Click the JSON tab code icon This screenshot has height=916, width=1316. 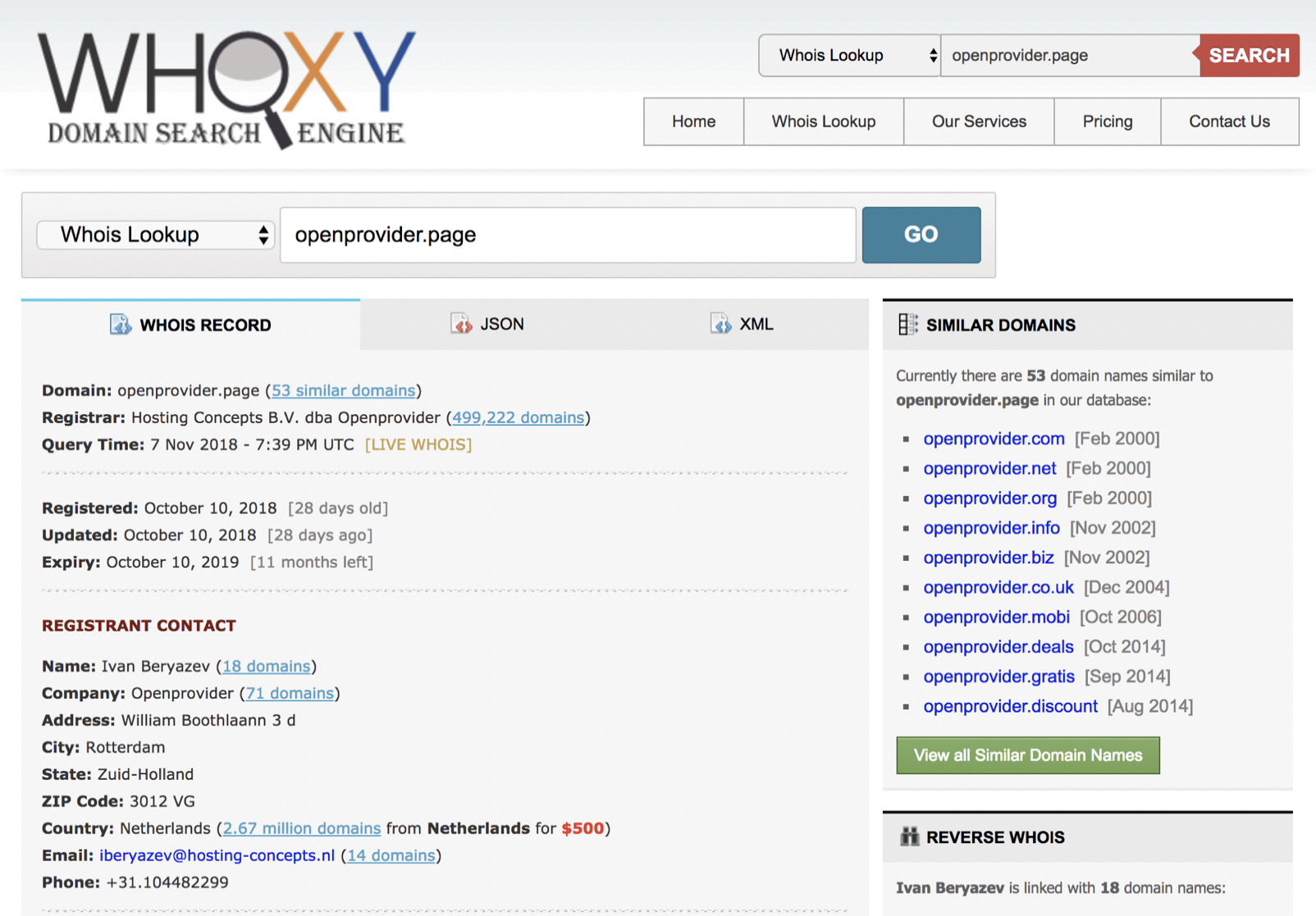[x=461, y=324]
